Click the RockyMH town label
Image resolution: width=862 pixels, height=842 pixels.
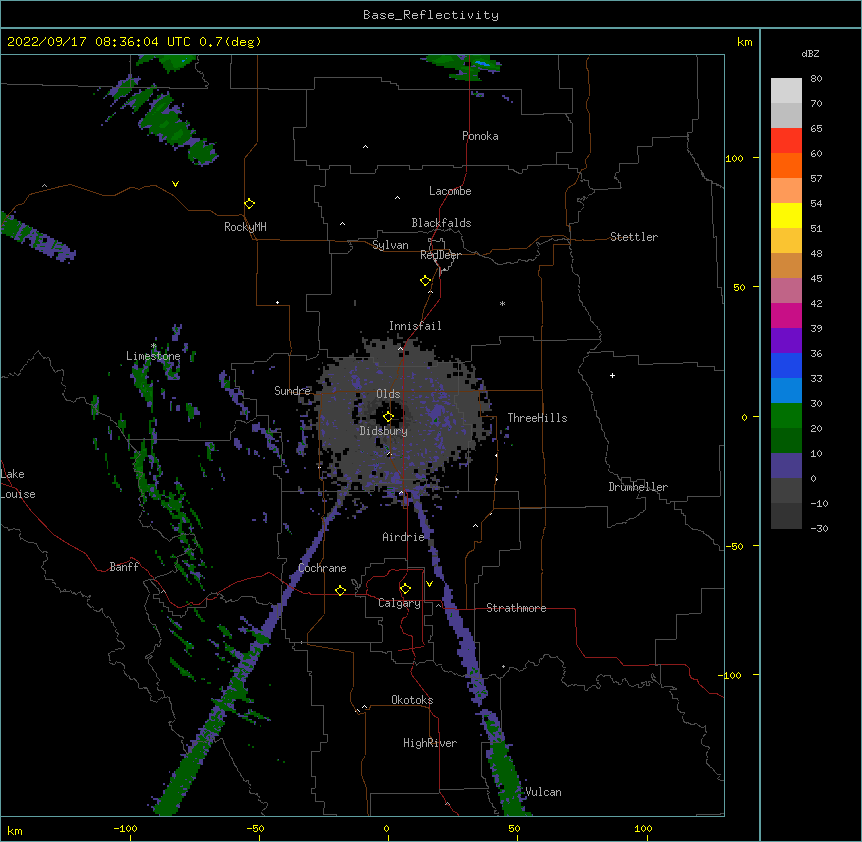pos(245,227)
